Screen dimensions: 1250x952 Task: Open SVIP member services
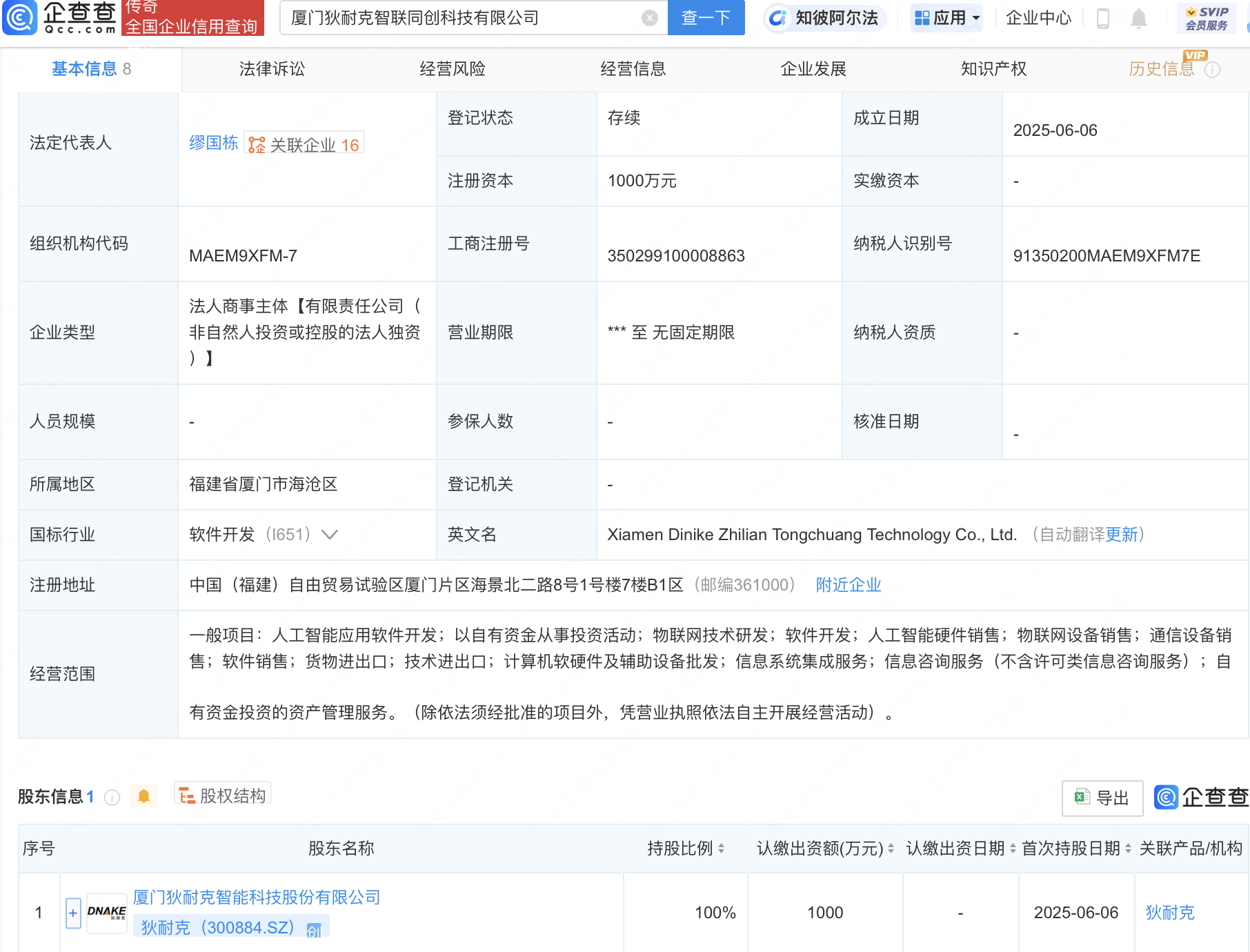[1207, 18]
